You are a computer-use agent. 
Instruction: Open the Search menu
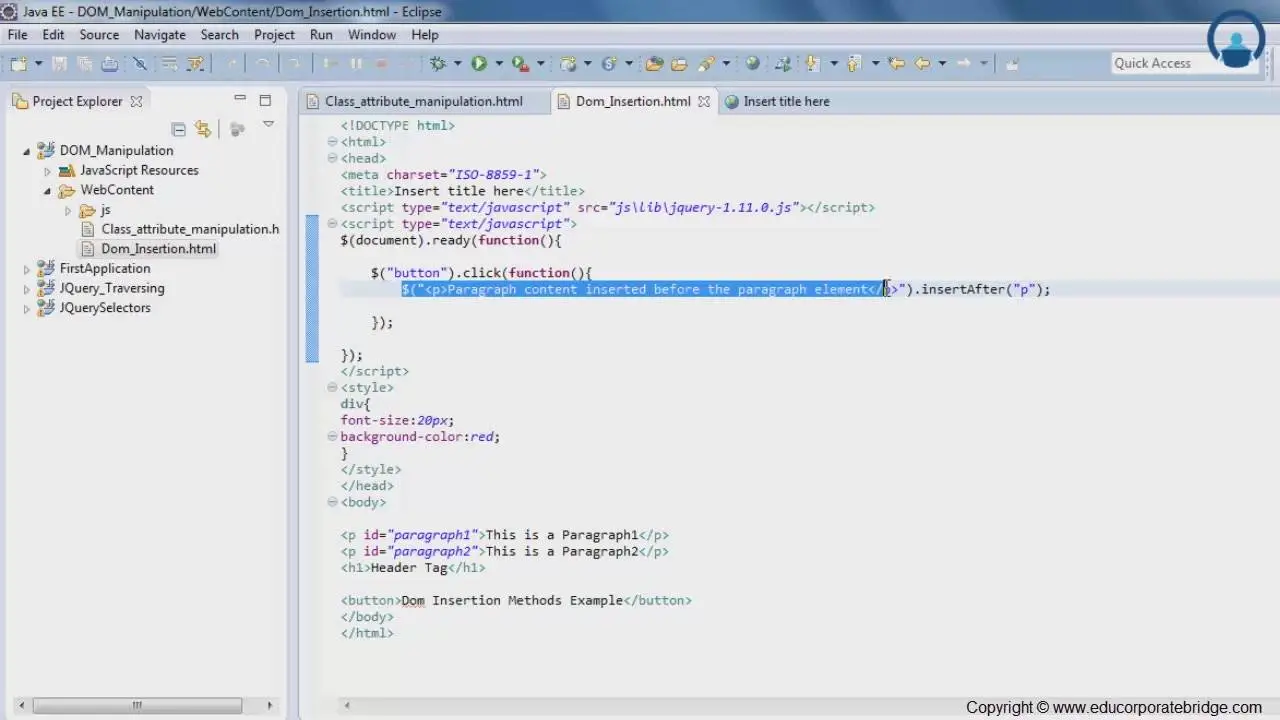click(x=220, y=34)
